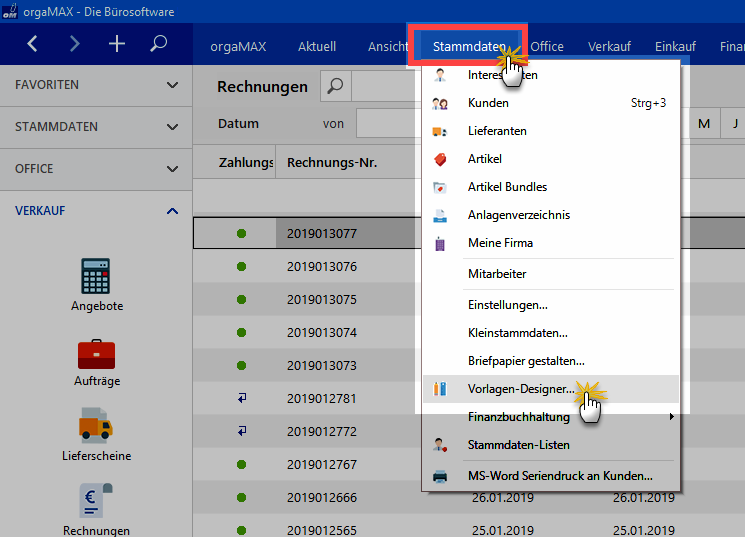The height and width of the screenshot is (537, 745).
Task: Open the Einkauf menu
Action: tap(675, 47)
